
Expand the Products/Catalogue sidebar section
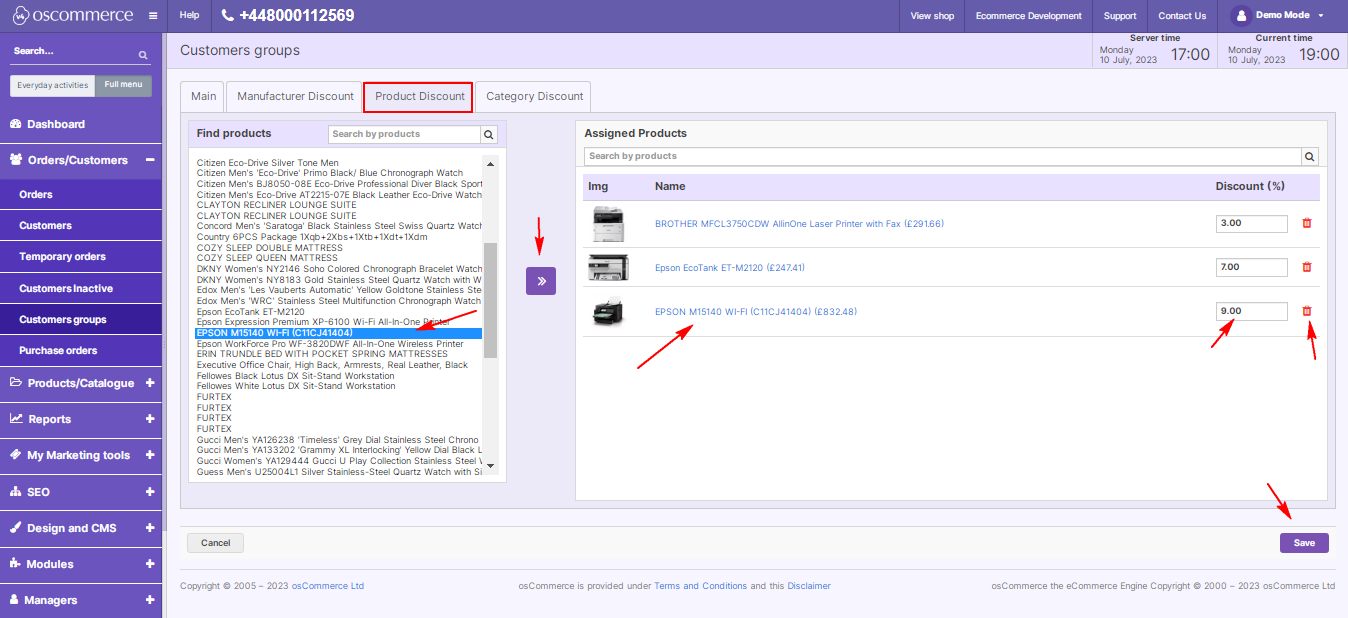click(x=149, y=383)
